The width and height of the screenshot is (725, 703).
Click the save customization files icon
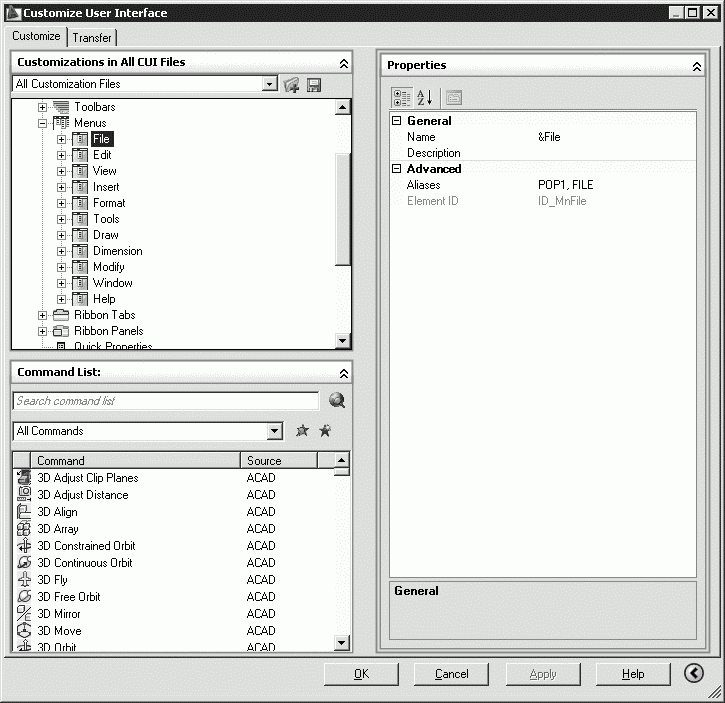point(313,85)
